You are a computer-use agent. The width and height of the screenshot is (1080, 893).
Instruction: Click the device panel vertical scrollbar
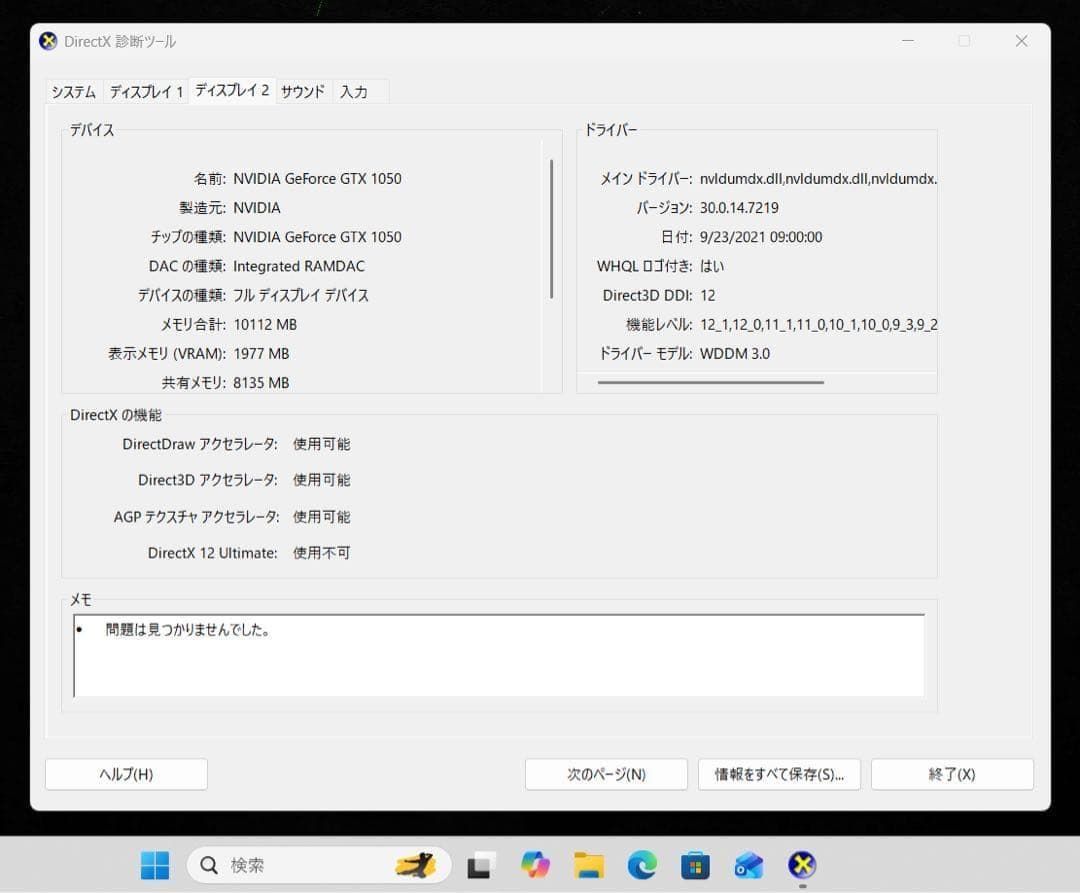[552, 228]
